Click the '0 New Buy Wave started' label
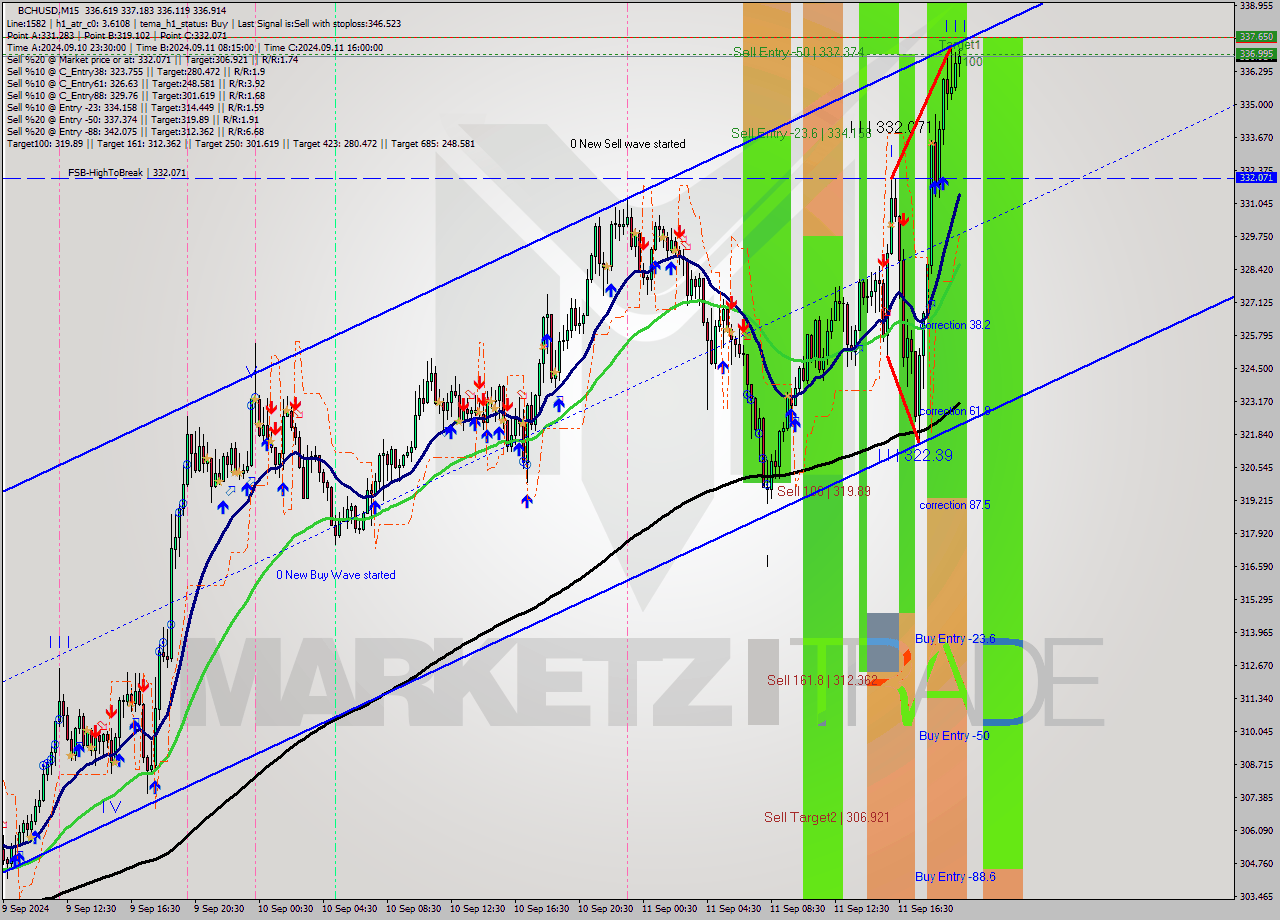The height and width of the screenshot is (920, 1280). pyautogui.click(x=336, y=575)
